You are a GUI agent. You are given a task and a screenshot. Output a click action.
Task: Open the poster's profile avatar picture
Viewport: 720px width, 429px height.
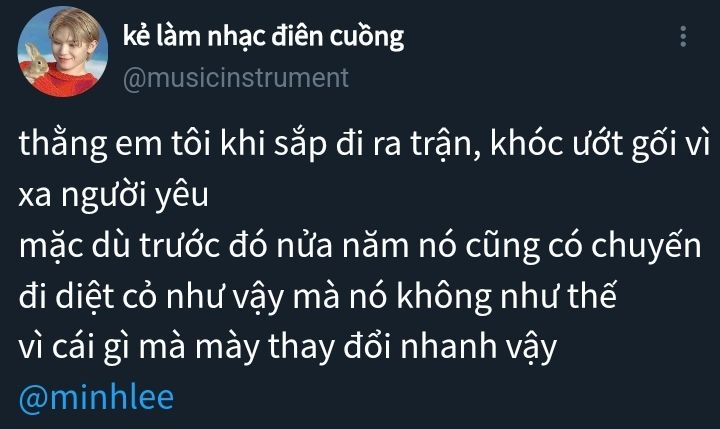[63, 51]
